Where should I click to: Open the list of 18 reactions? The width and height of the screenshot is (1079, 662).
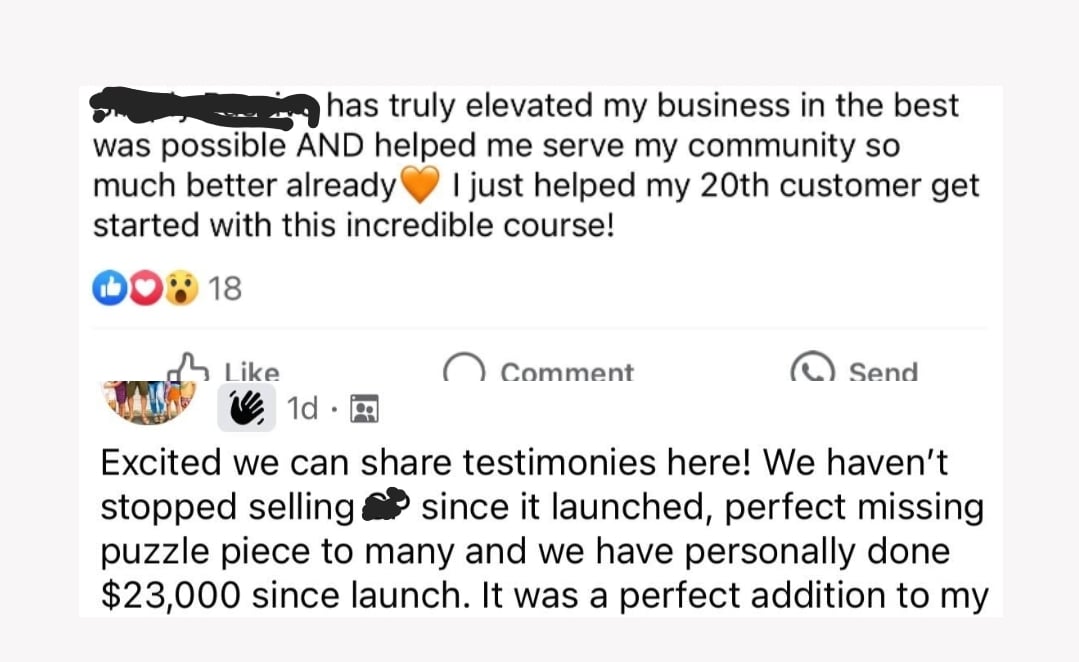coord(226,289)
